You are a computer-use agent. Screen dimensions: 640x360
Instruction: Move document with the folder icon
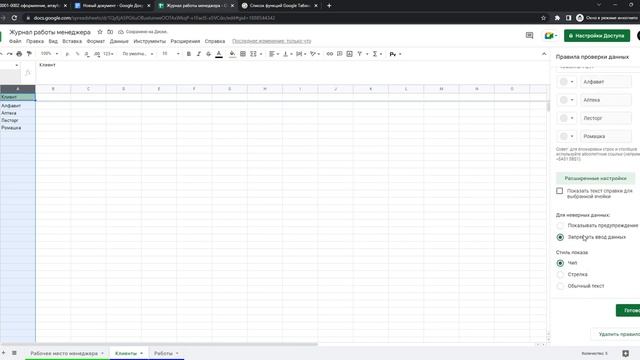tap(110, 32)
